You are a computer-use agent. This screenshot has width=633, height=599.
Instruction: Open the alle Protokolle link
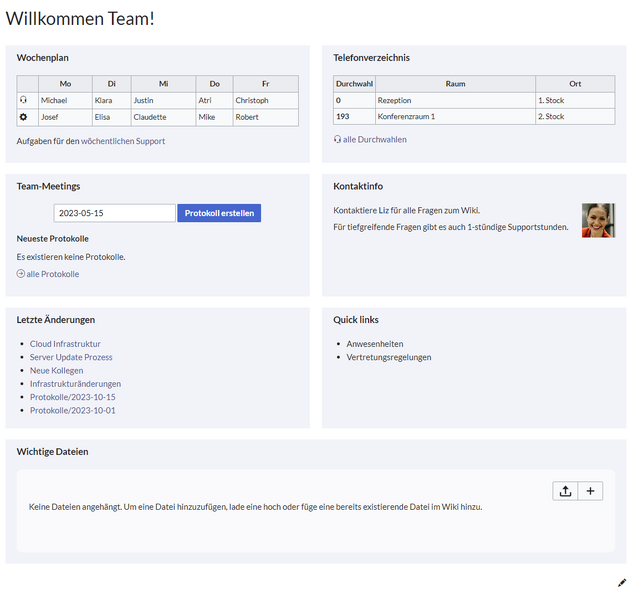[x=53, y=274]
